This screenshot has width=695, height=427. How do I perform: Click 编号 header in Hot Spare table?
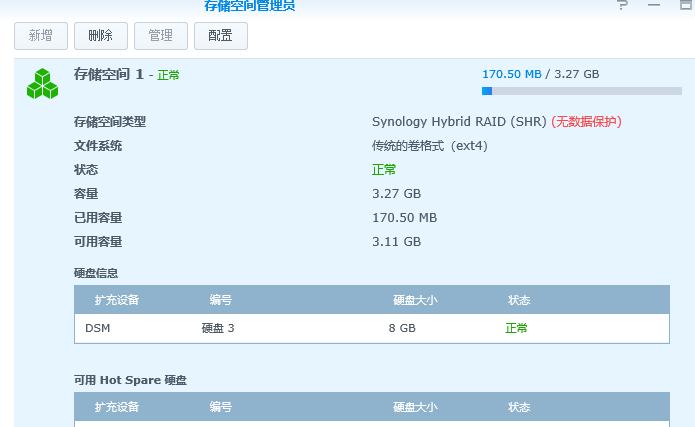point(220,407)
